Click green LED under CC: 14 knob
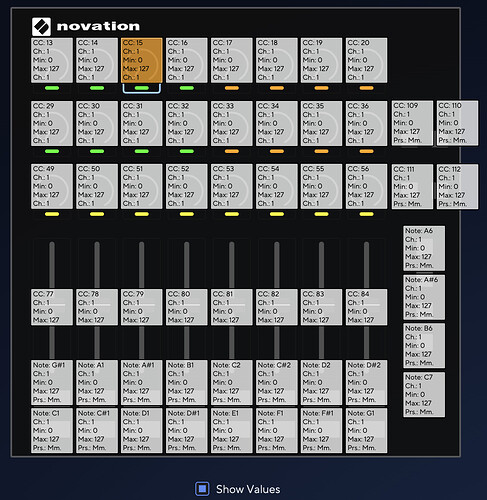Image resolution: width=487 pixels, height=500 pixels. [97, 88]
